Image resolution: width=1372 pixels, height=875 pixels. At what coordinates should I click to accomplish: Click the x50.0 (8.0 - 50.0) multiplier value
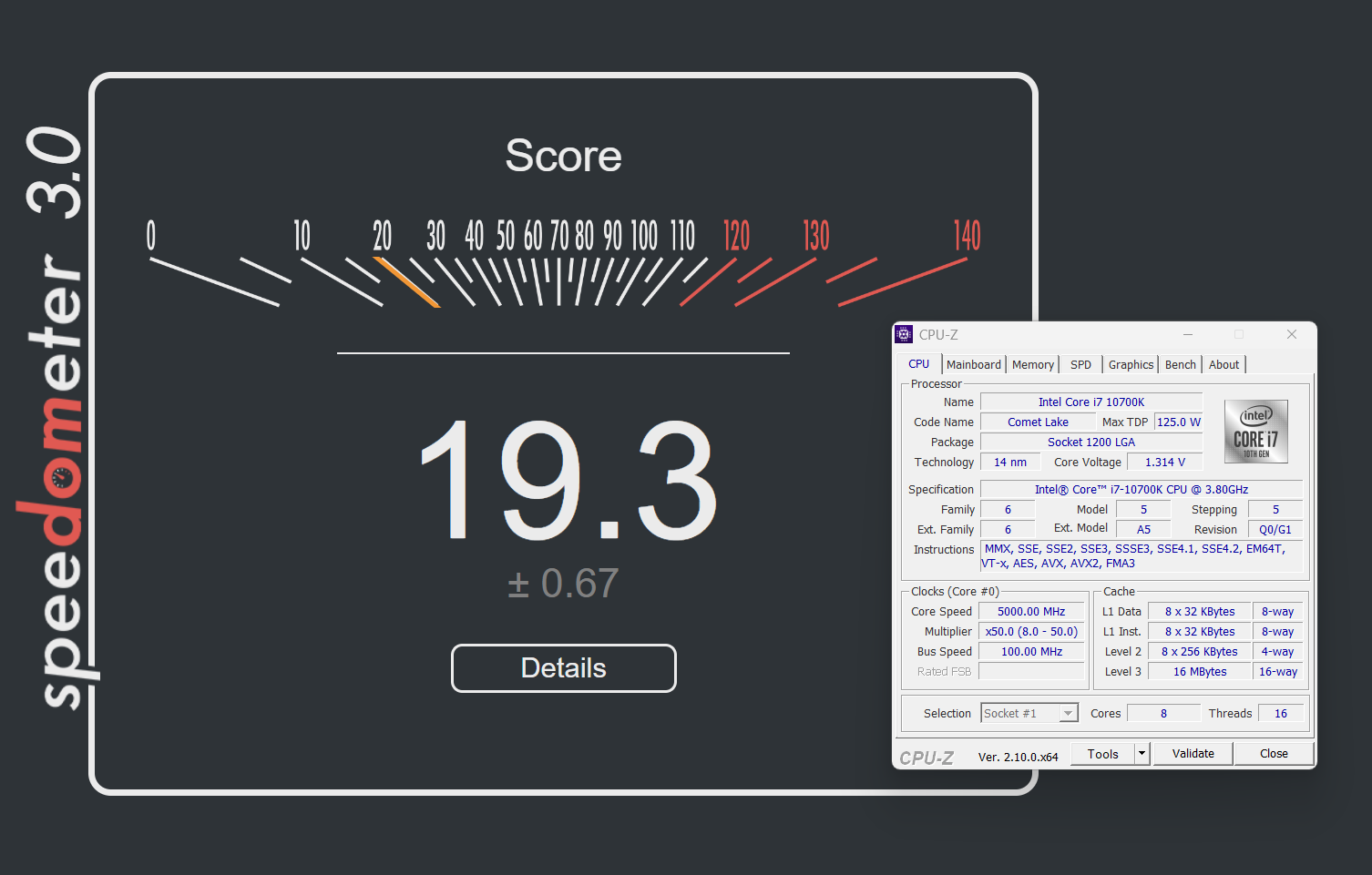[x=1031, y=631]
